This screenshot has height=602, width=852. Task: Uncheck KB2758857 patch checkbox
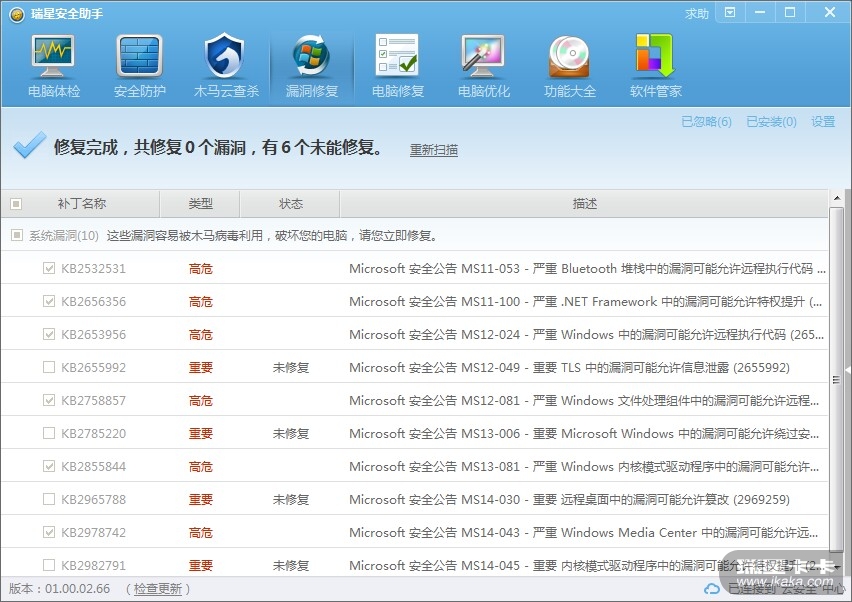point(49,400)
